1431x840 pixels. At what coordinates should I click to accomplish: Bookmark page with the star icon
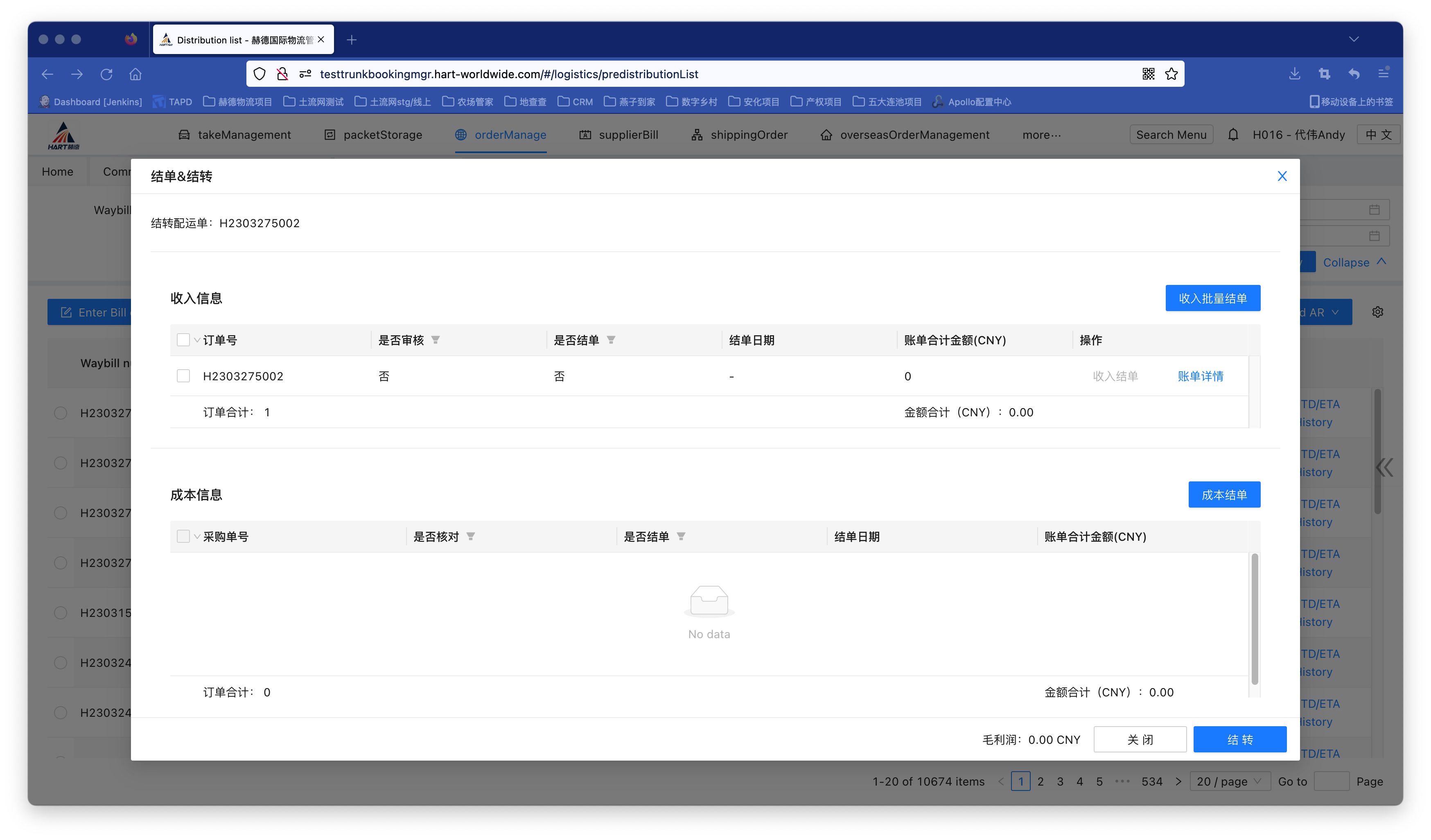coord(1171,74)
